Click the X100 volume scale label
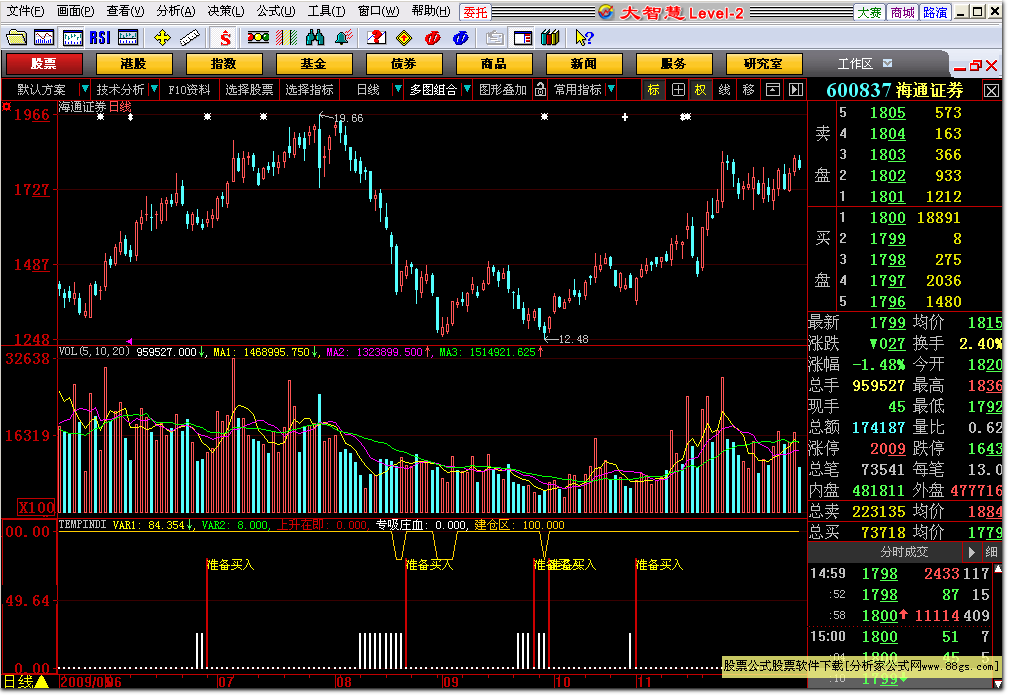Screen dimensions: 1009x695 37,507
